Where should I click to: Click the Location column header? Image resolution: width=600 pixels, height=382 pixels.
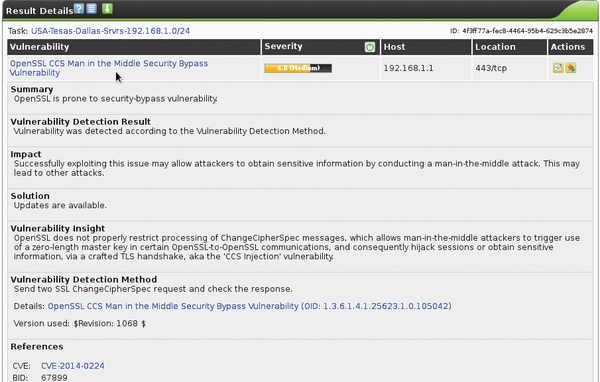point(510,47)
